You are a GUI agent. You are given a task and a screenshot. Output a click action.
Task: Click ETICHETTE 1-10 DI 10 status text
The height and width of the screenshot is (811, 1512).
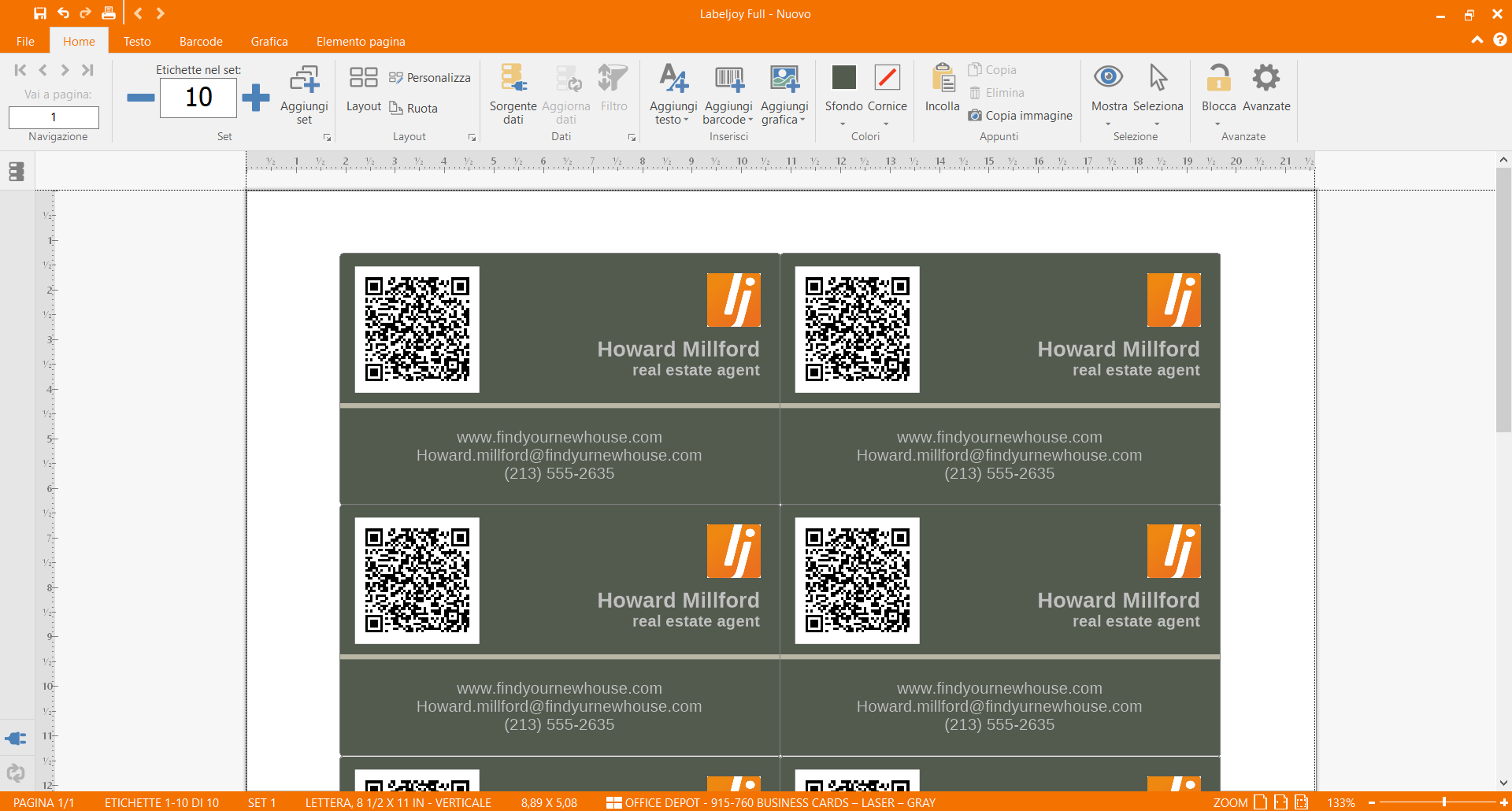point(161,802)
